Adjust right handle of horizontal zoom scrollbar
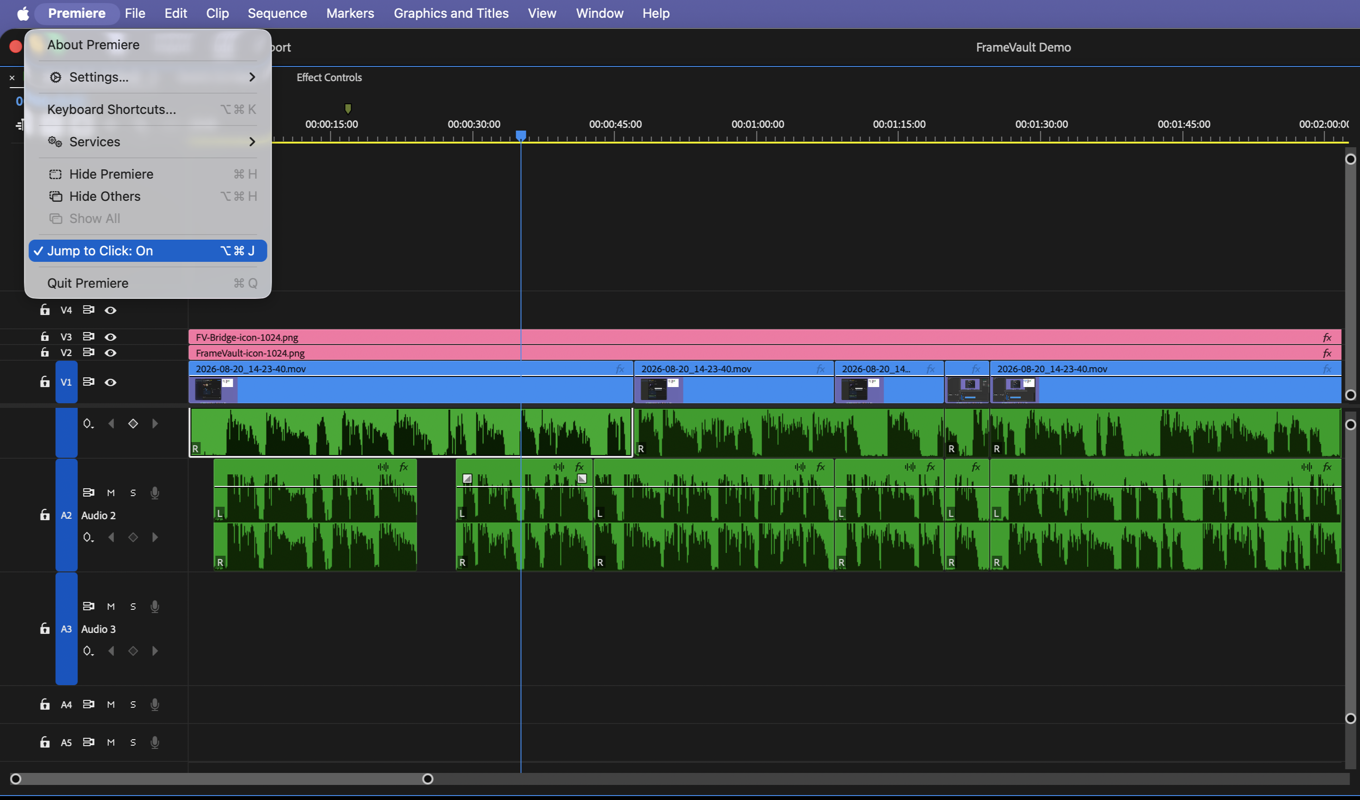 [428, 779]
